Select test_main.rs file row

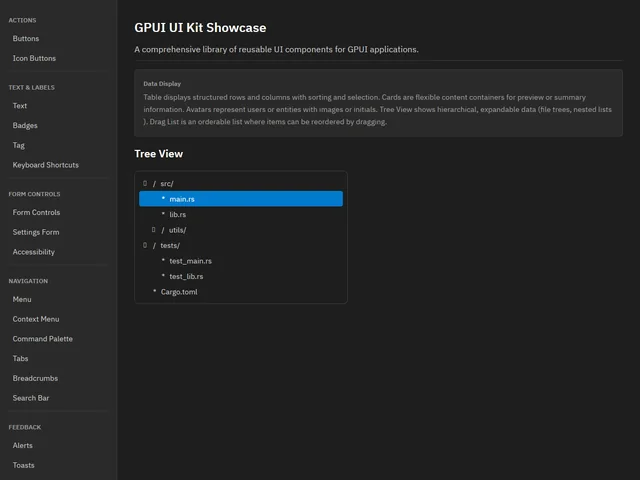(241, 261)
